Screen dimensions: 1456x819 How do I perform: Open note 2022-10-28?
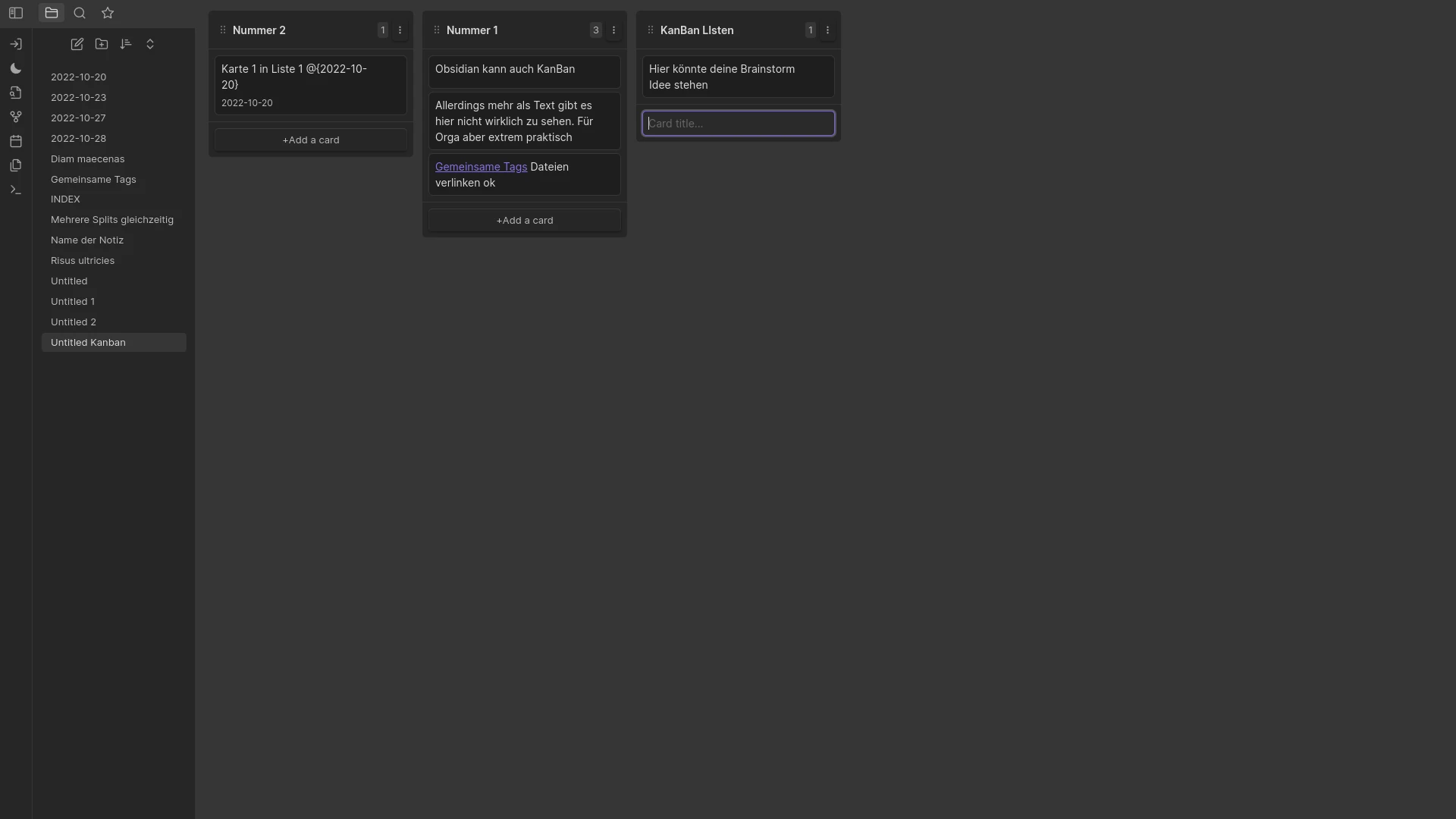(114, 139)
